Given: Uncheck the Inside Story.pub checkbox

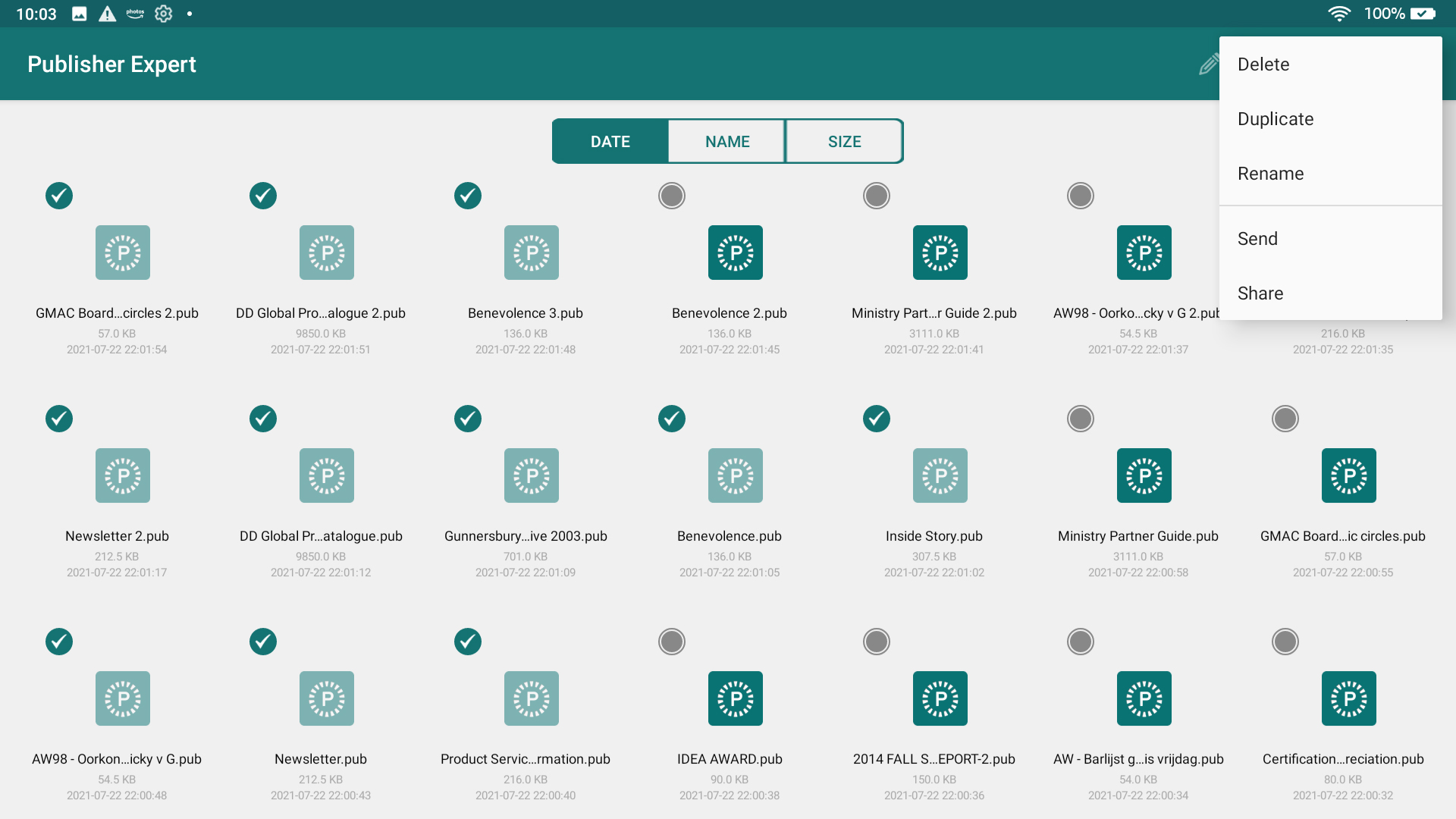Looking at the screenshot, I should point(877,419).
